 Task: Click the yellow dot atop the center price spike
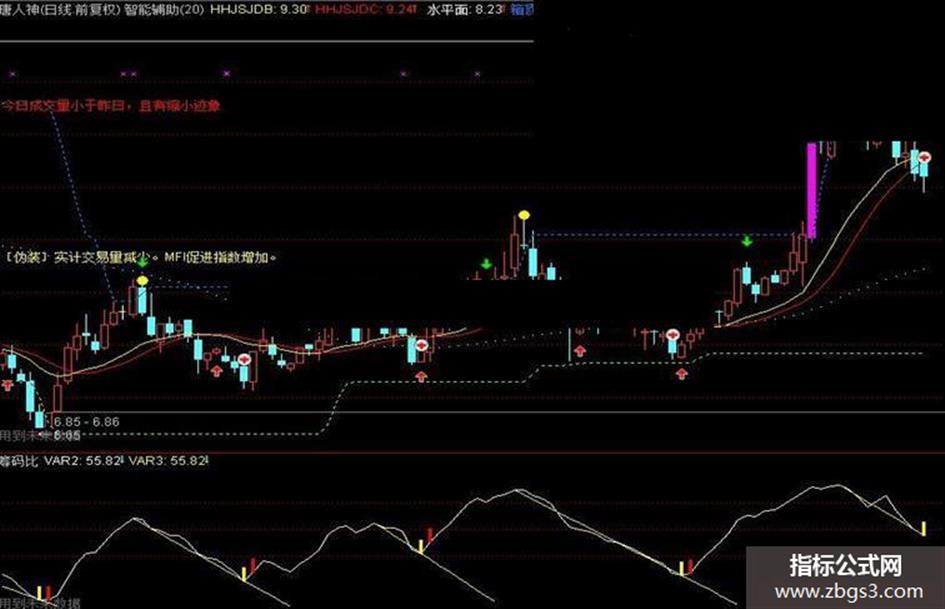(524, 215)
